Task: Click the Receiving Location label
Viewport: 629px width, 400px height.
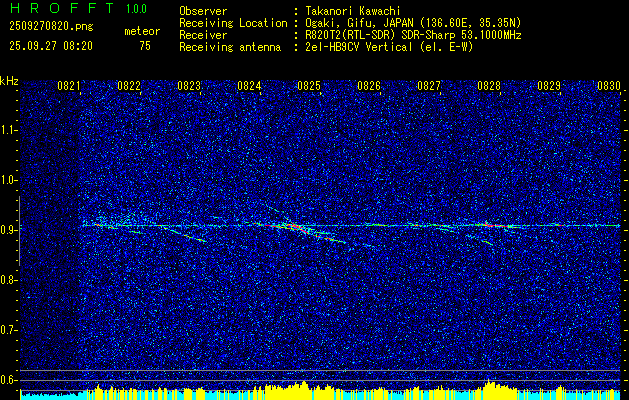Action: (233, 23)
